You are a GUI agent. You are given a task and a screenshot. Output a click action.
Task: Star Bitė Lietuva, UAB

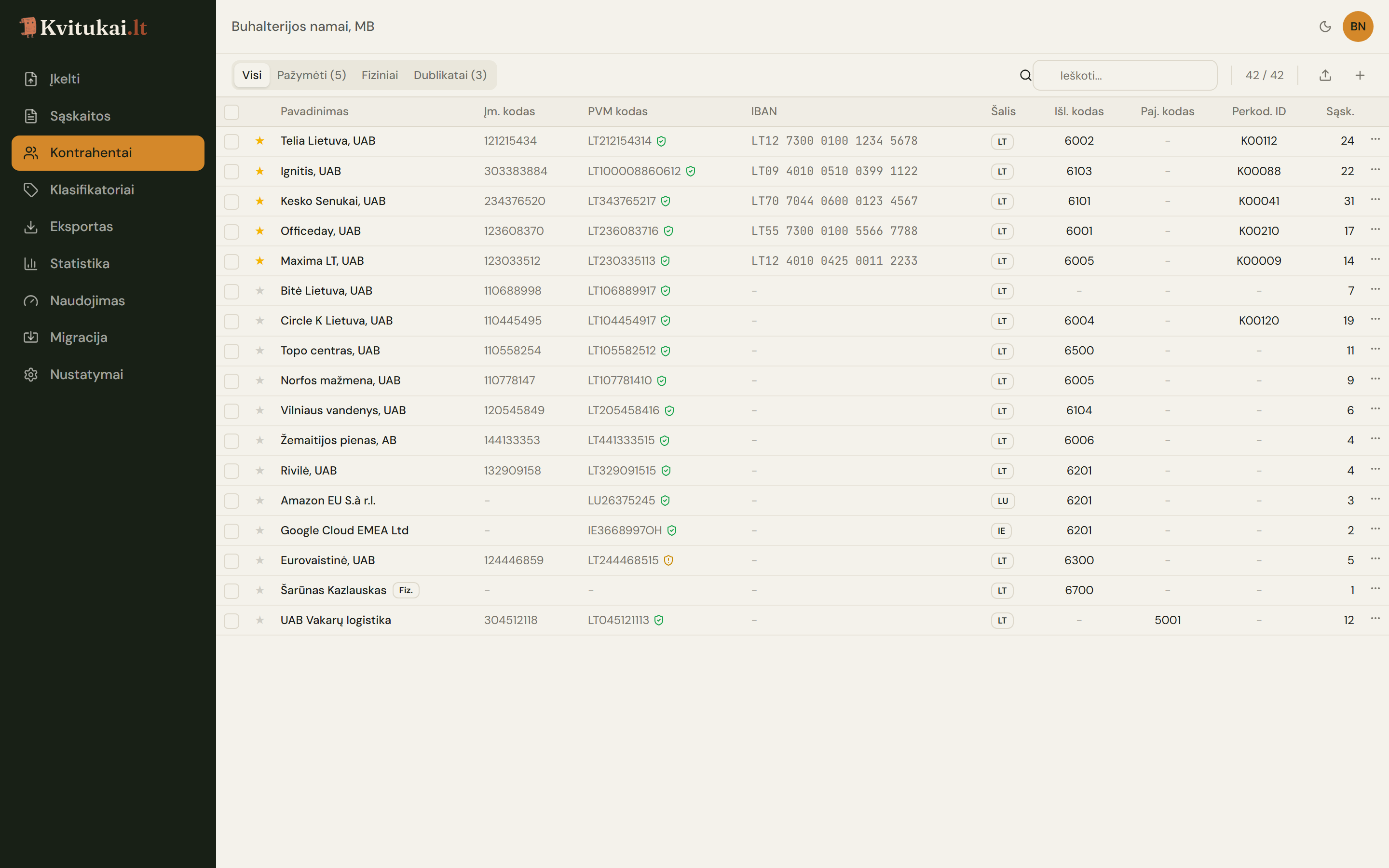pyautogui.click(x=260, y=291)
